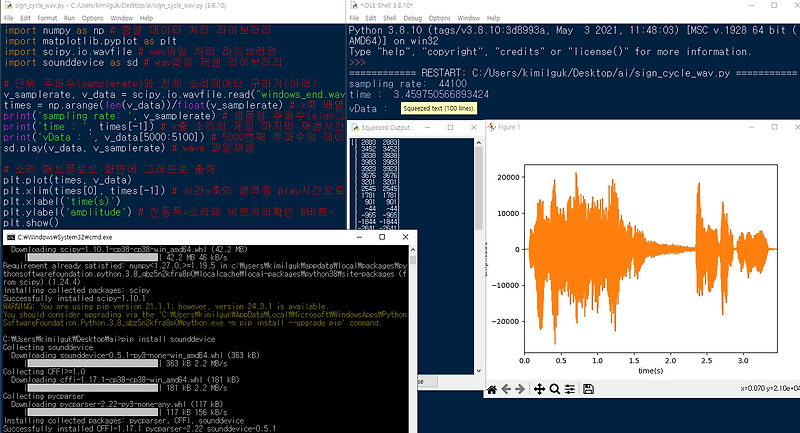Click the sign_cycle_wav.py editor title icon
This screenshot has width=800, height=433.
point(8,5)
